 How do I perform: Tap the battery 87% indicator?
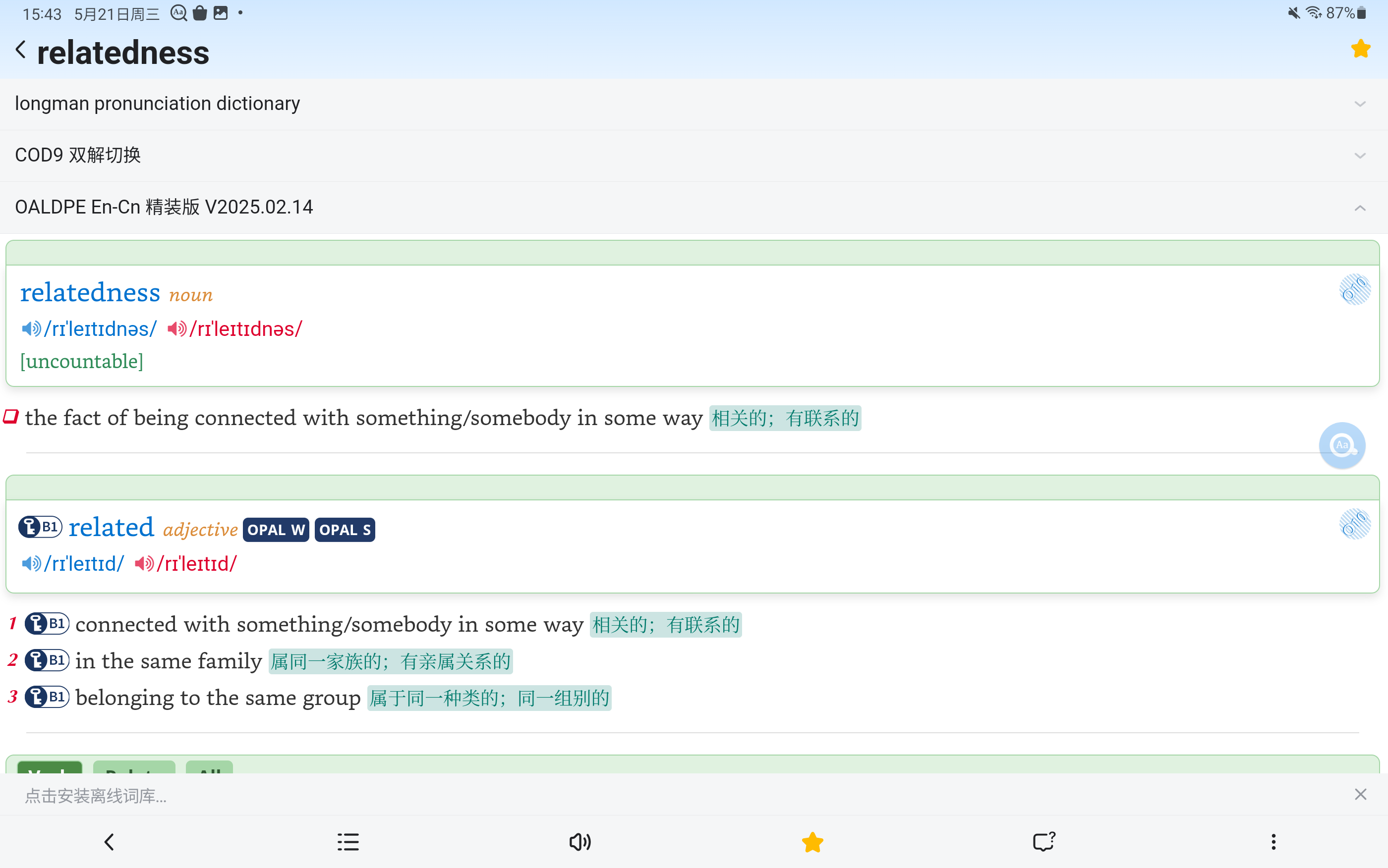coord(1346,13)
